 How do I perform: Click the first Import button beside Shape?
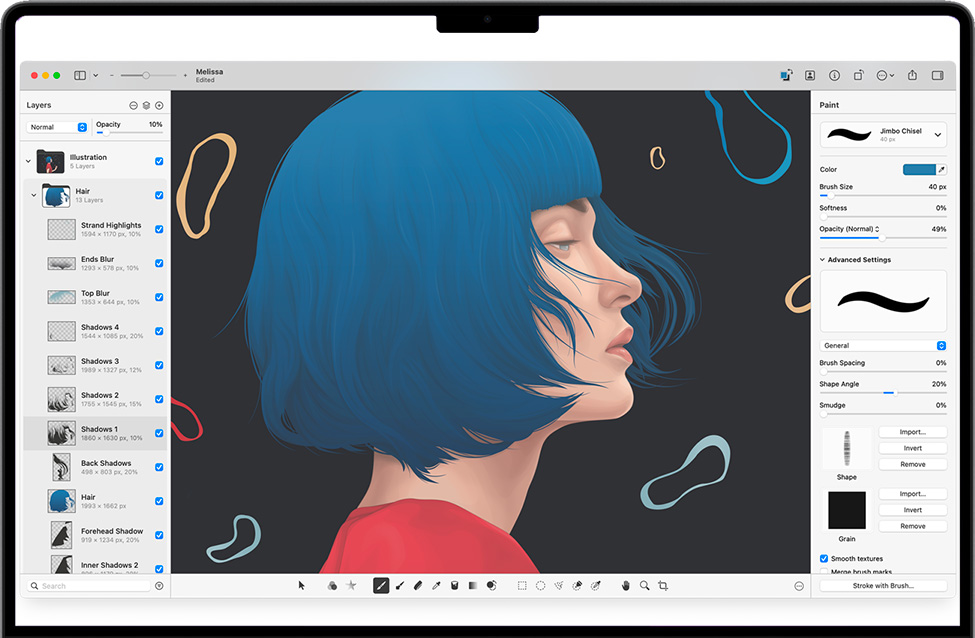tap(913, 432)
